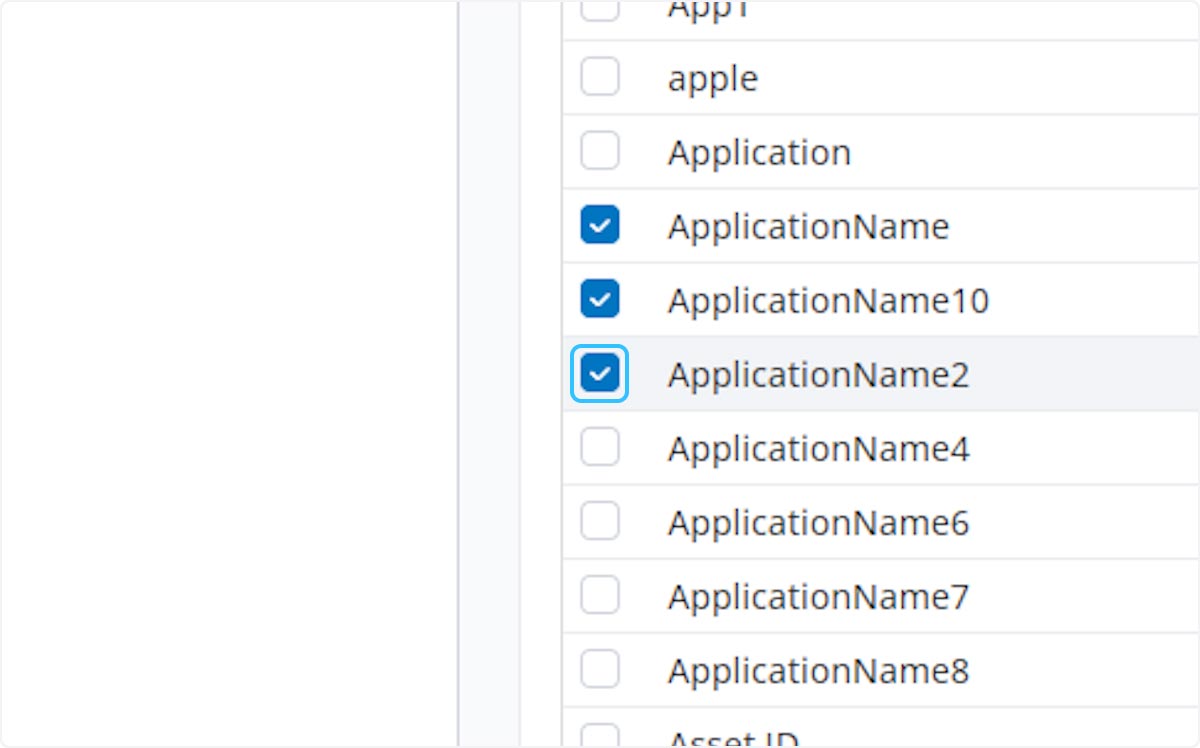Screen dimensions: 1200x748
Task: Deselect the ApplicationName10 checkbox
Action: point(600,299)
